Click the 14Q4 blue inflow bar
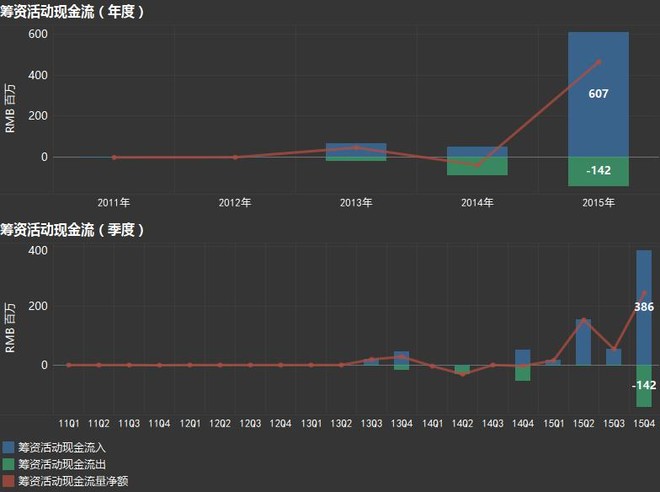660x492 pixels. click(523, 357)
